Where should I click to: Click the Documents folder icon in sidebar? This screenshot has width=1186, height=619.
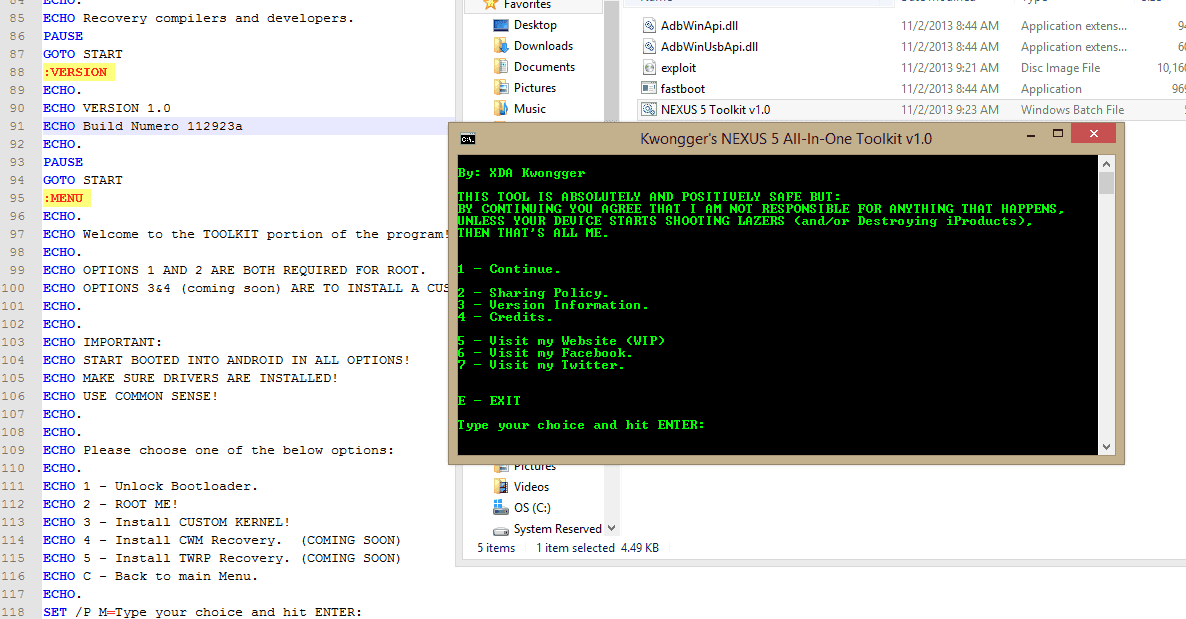pos(501,67)
